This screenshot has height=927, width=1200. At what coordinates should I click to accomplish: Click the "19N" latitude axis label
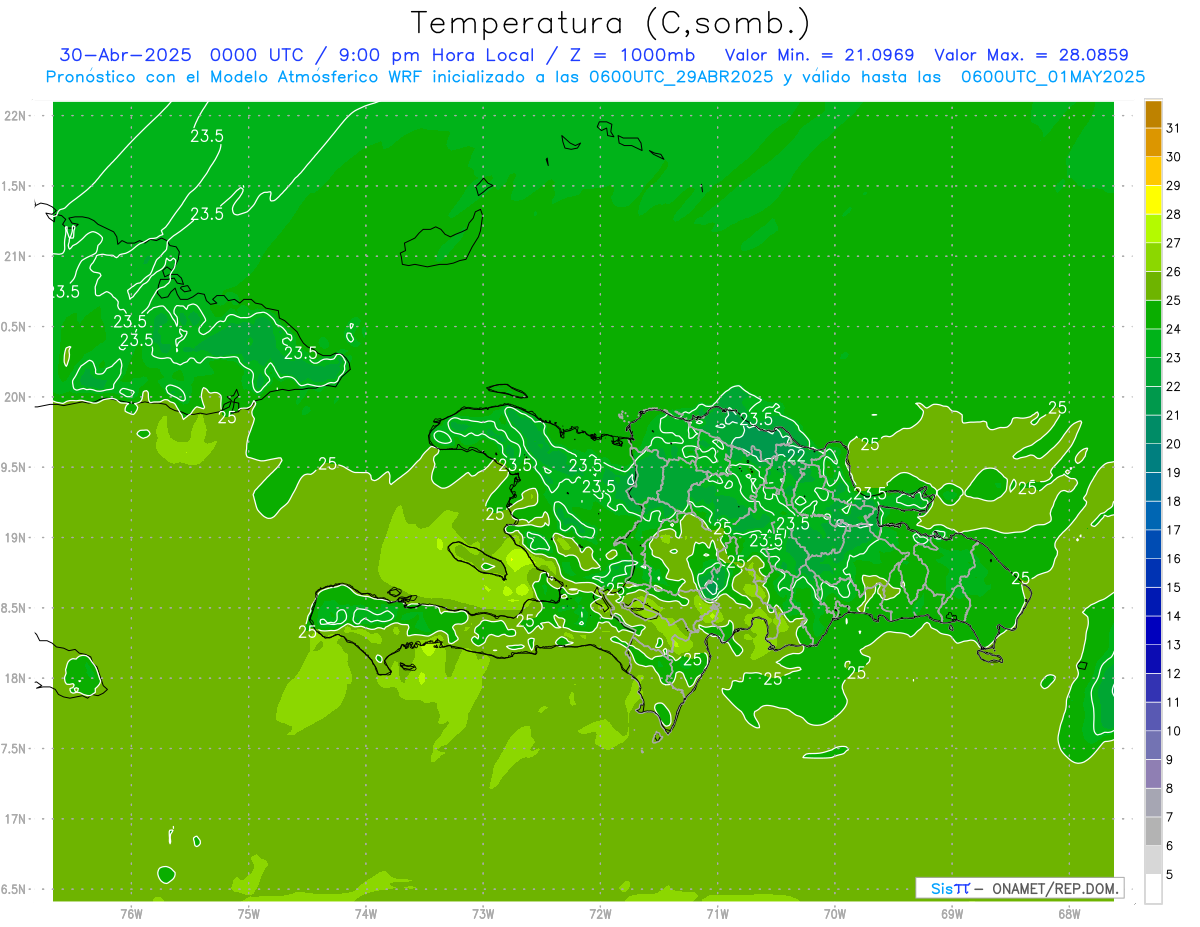(x=15, y=538)
